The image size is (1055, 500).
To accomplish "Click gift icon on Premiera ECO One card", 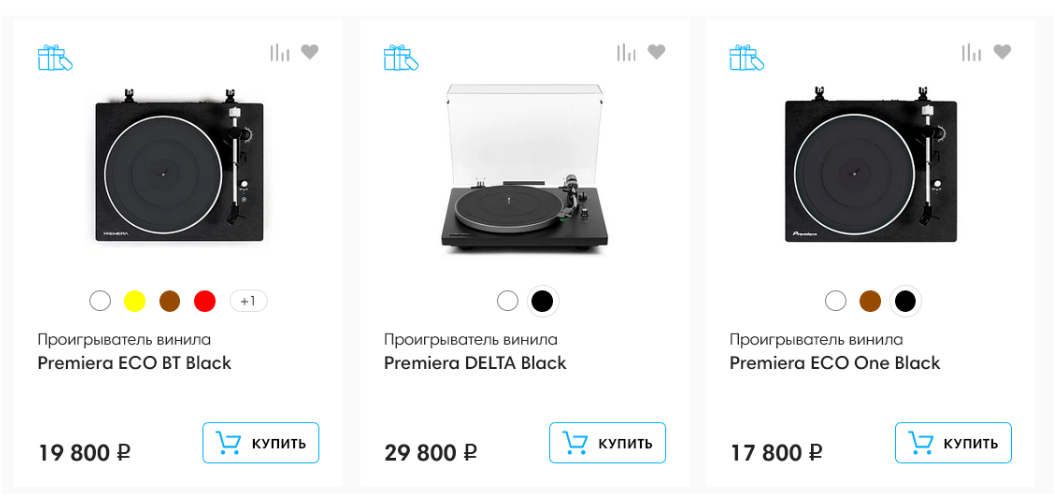I will (x=747, y=58).
